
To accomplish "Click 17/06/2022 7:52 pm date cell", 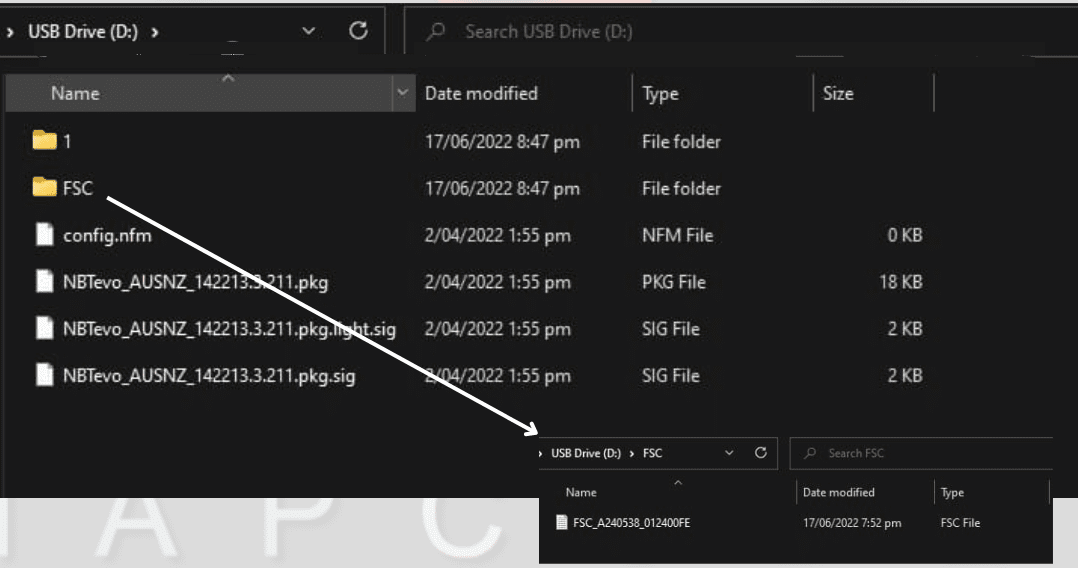I will (852, 523).
